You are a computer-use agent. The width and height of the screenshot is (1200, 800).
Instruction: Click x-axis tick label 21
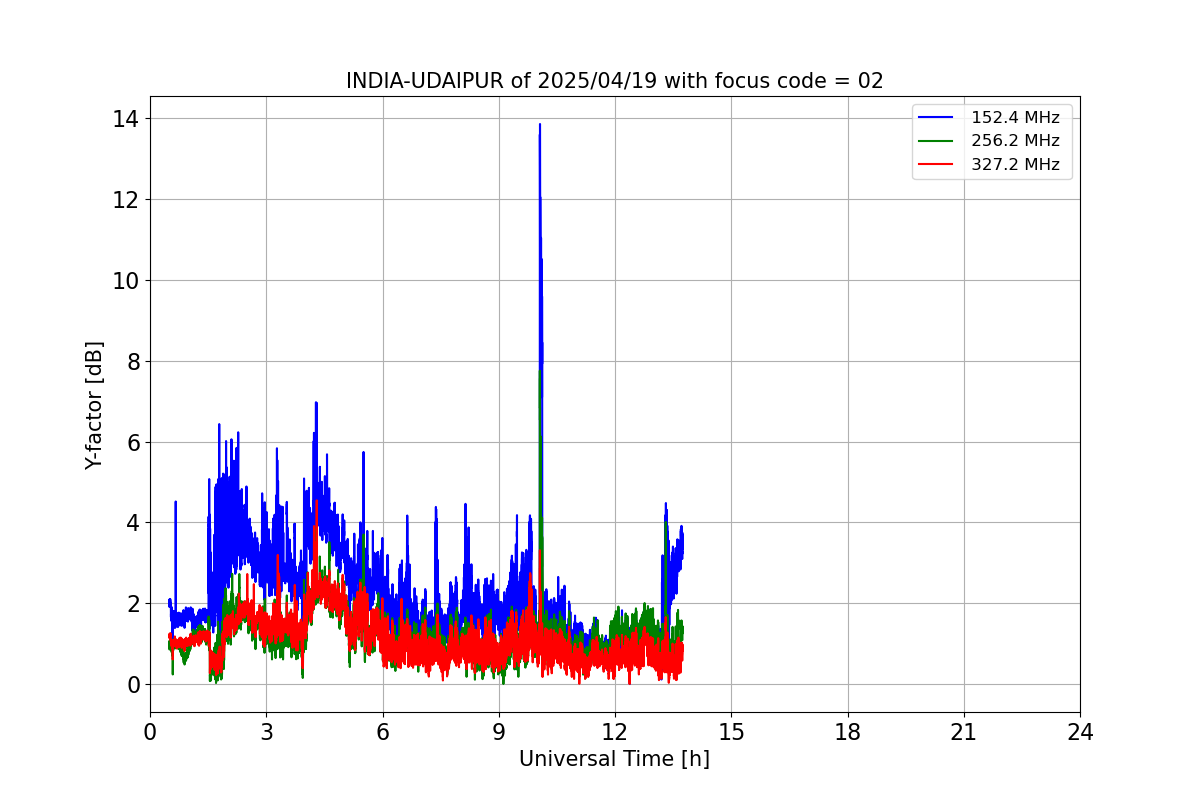964,732
